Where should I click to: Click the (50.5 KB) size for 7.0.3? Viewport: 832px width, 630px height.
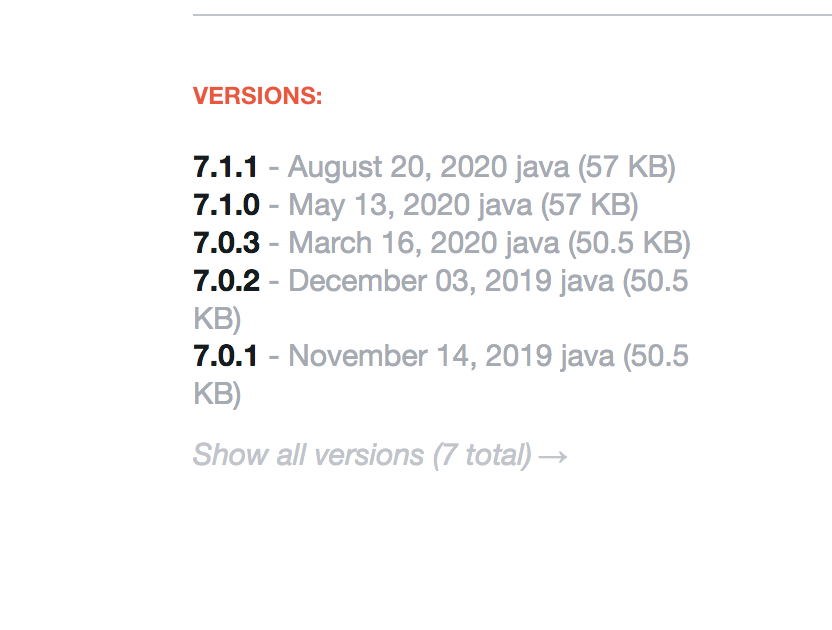tap(629, 244)
